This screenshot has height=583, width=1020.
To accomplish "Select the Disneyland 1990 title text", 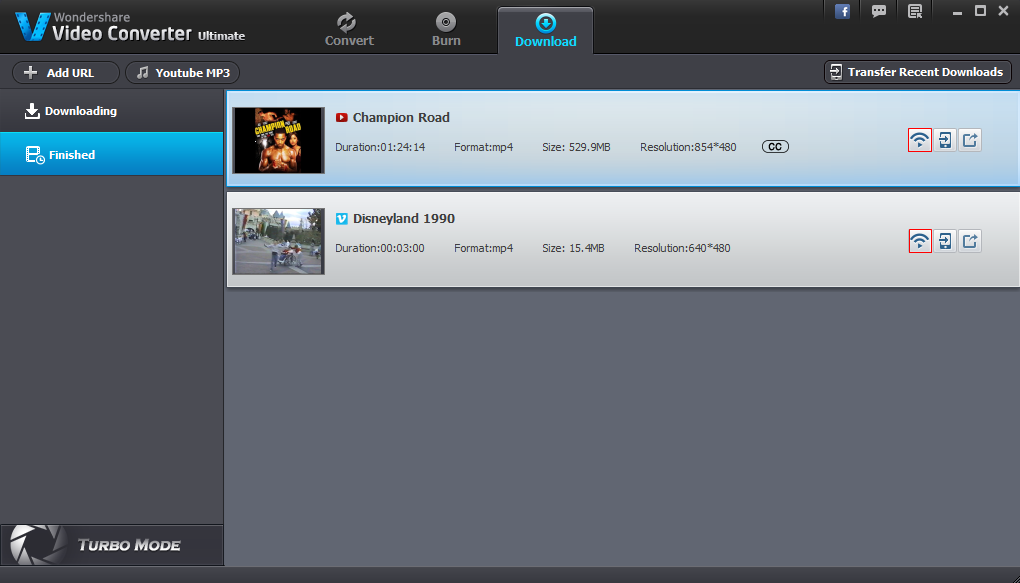I will (x=404, y=219).
